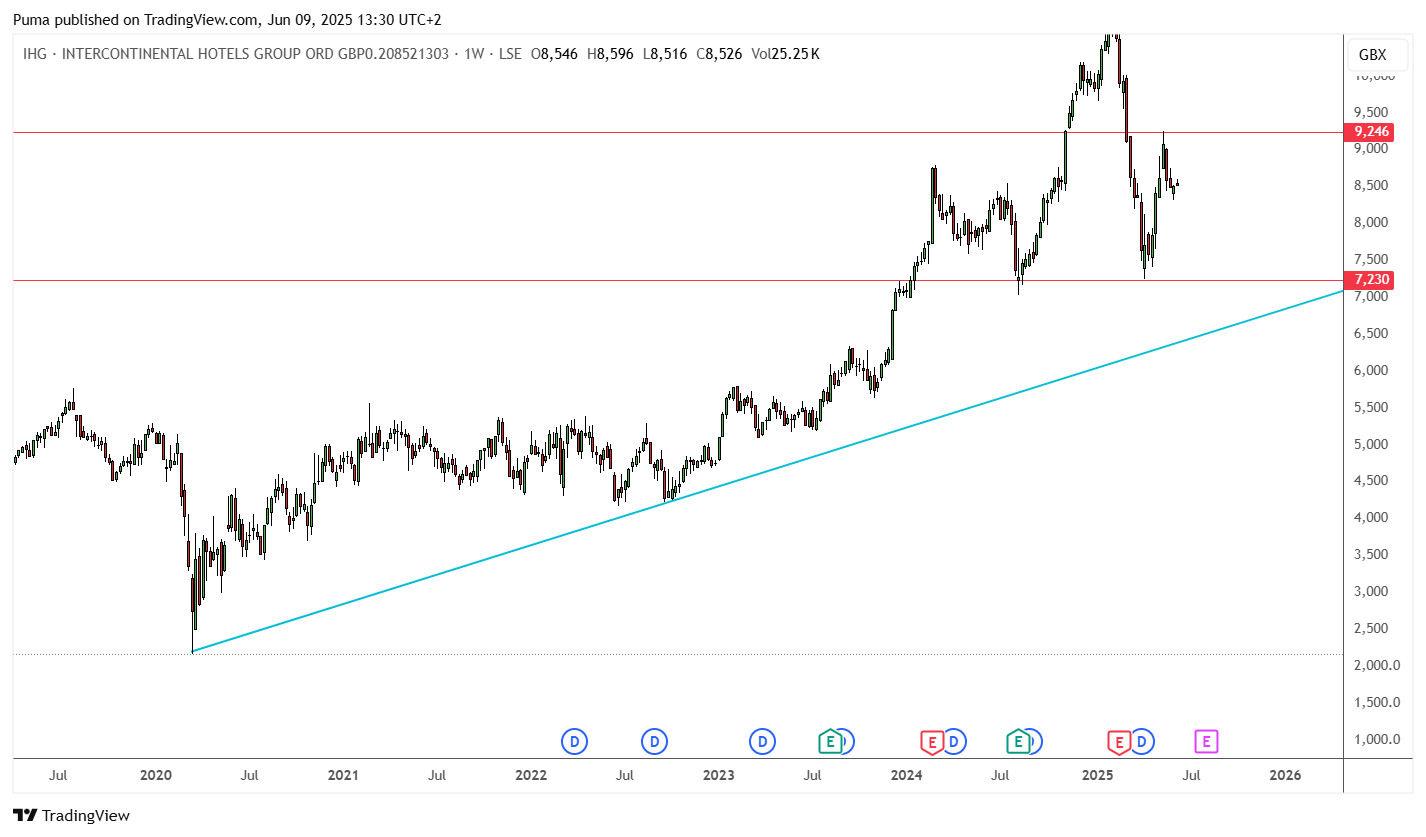Click the 7,230 red price label
The width and height of the screenshot is (1426, 837).
pyautogui.click(x=1371, y=280)
